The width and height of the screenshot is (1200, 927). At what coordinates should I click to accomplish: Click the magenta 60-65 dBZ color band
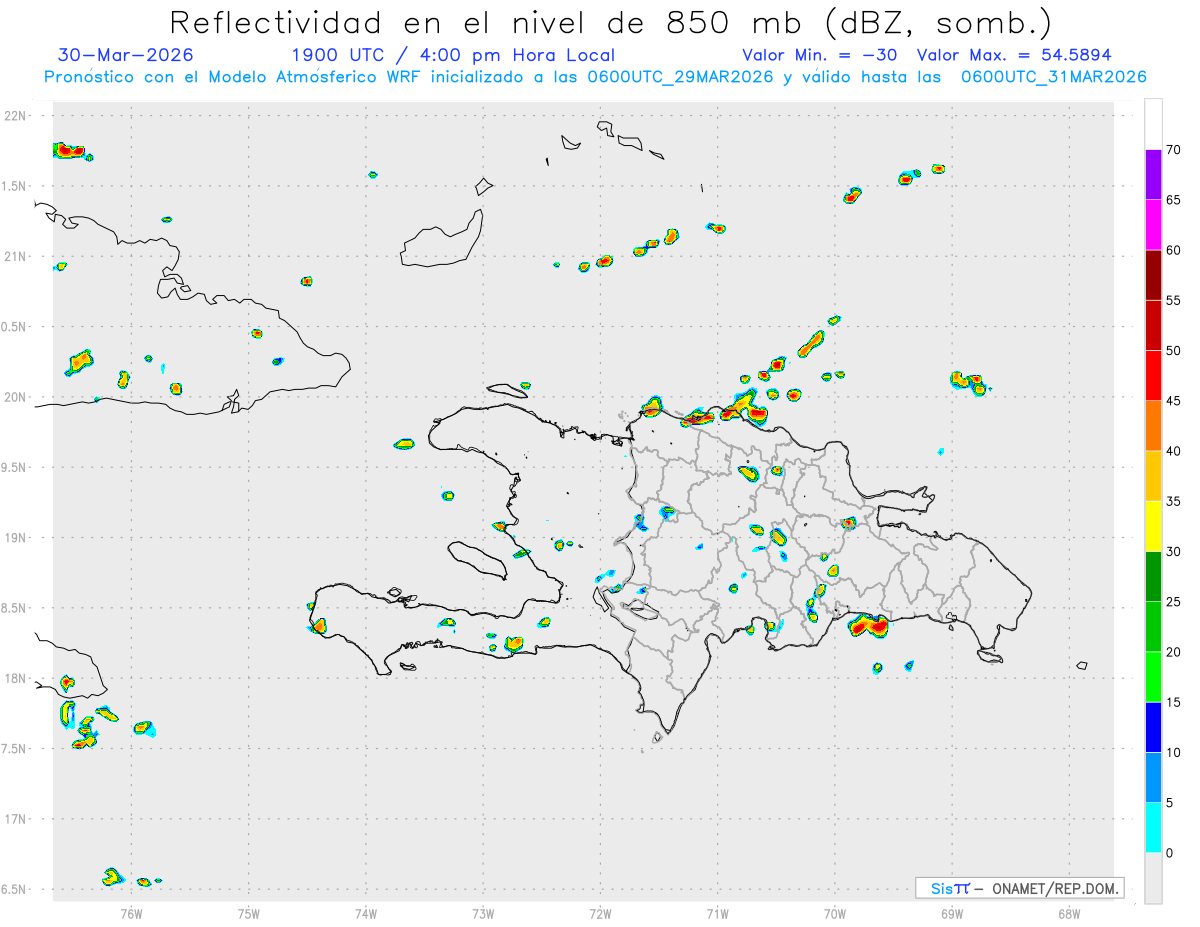pyautogui.click(x=1153, y=225)
